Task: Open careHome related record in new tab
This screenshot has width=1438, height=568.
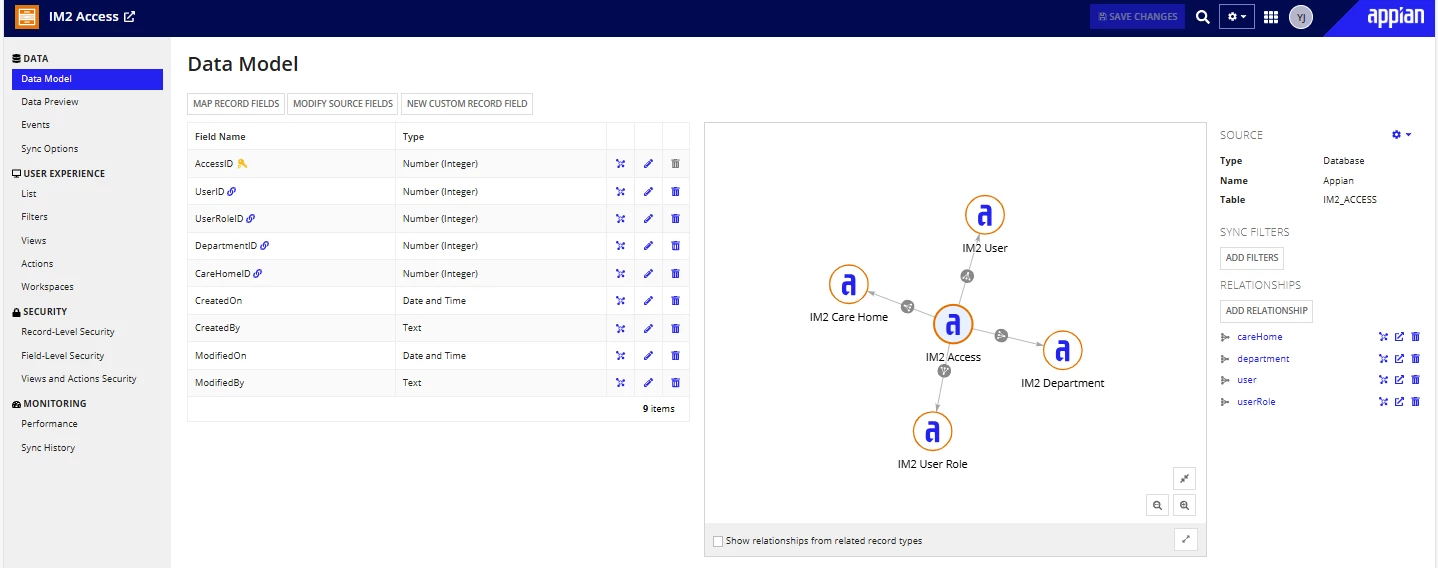Action: click(x=1400, y=337)
